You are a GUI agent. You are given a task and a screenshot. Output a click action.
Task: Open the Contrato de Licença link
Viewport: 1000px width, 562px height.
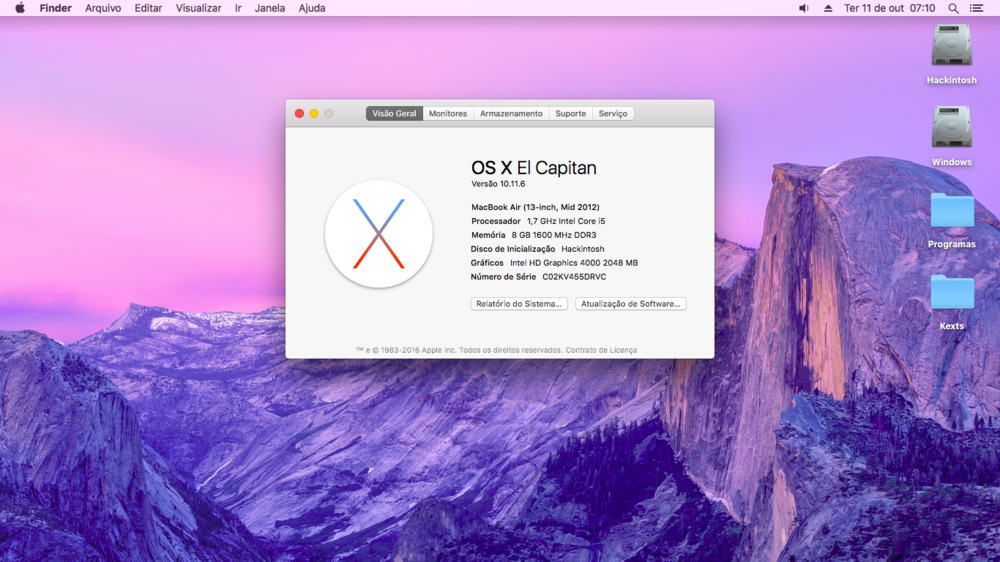601,350
